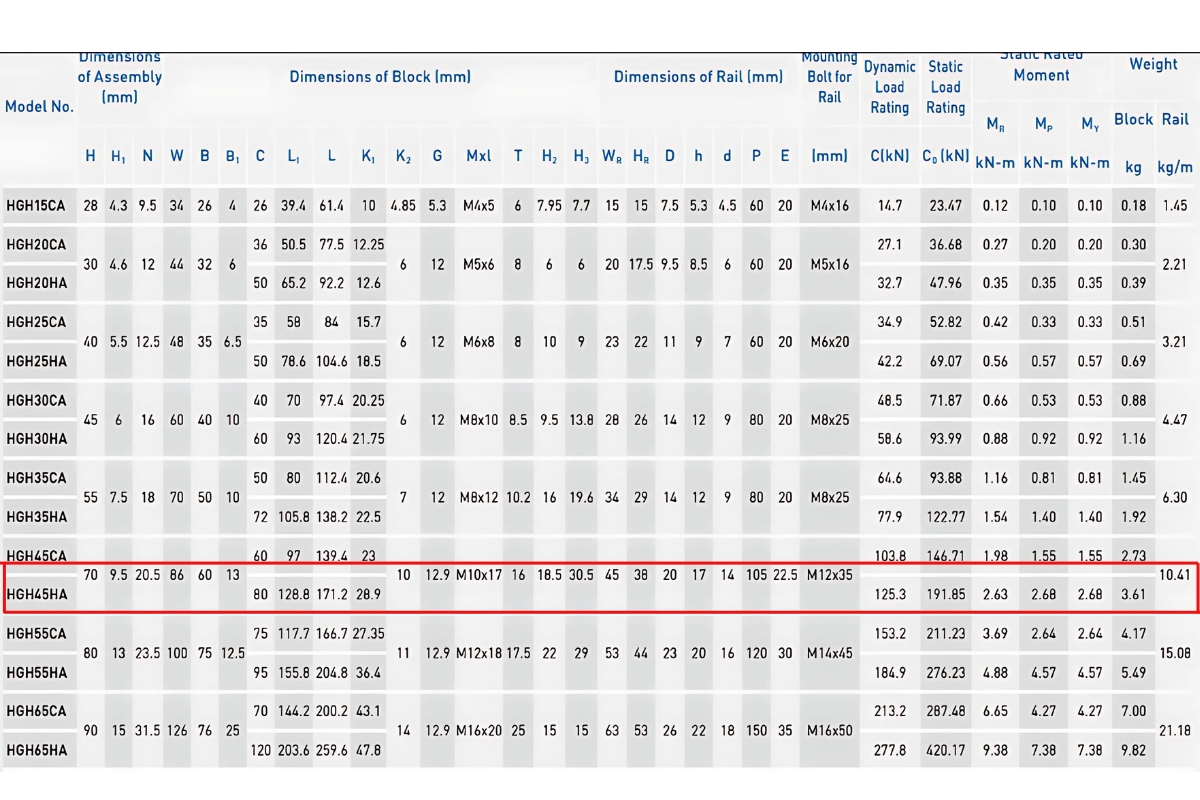Select the HGH20HA model name cell
1200x800 pixels.
(x=36, y=283)
